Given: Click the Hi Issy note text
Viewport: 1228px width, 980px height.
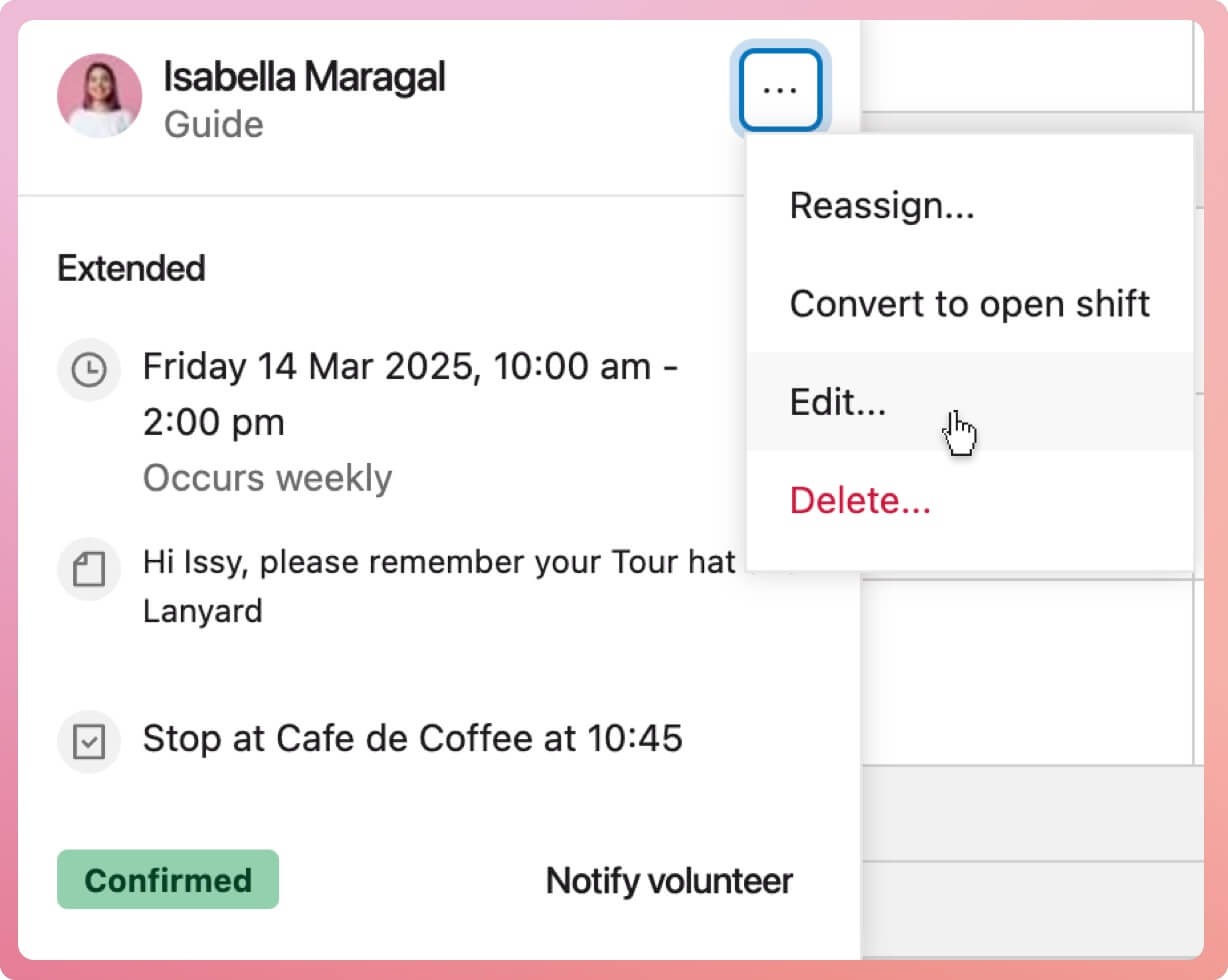Looking at the screenshot, I should (x=438, y=562).
